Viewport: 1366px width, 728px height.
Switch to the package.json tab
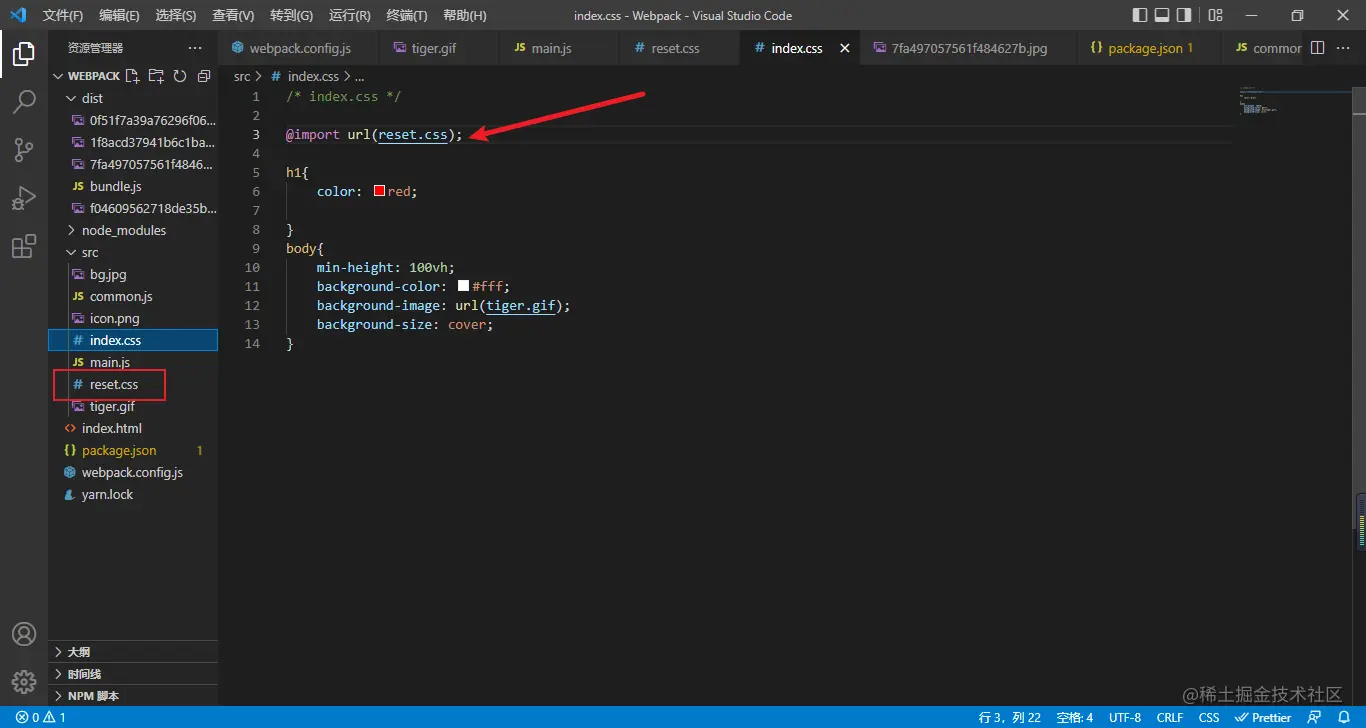(1150, 48)
